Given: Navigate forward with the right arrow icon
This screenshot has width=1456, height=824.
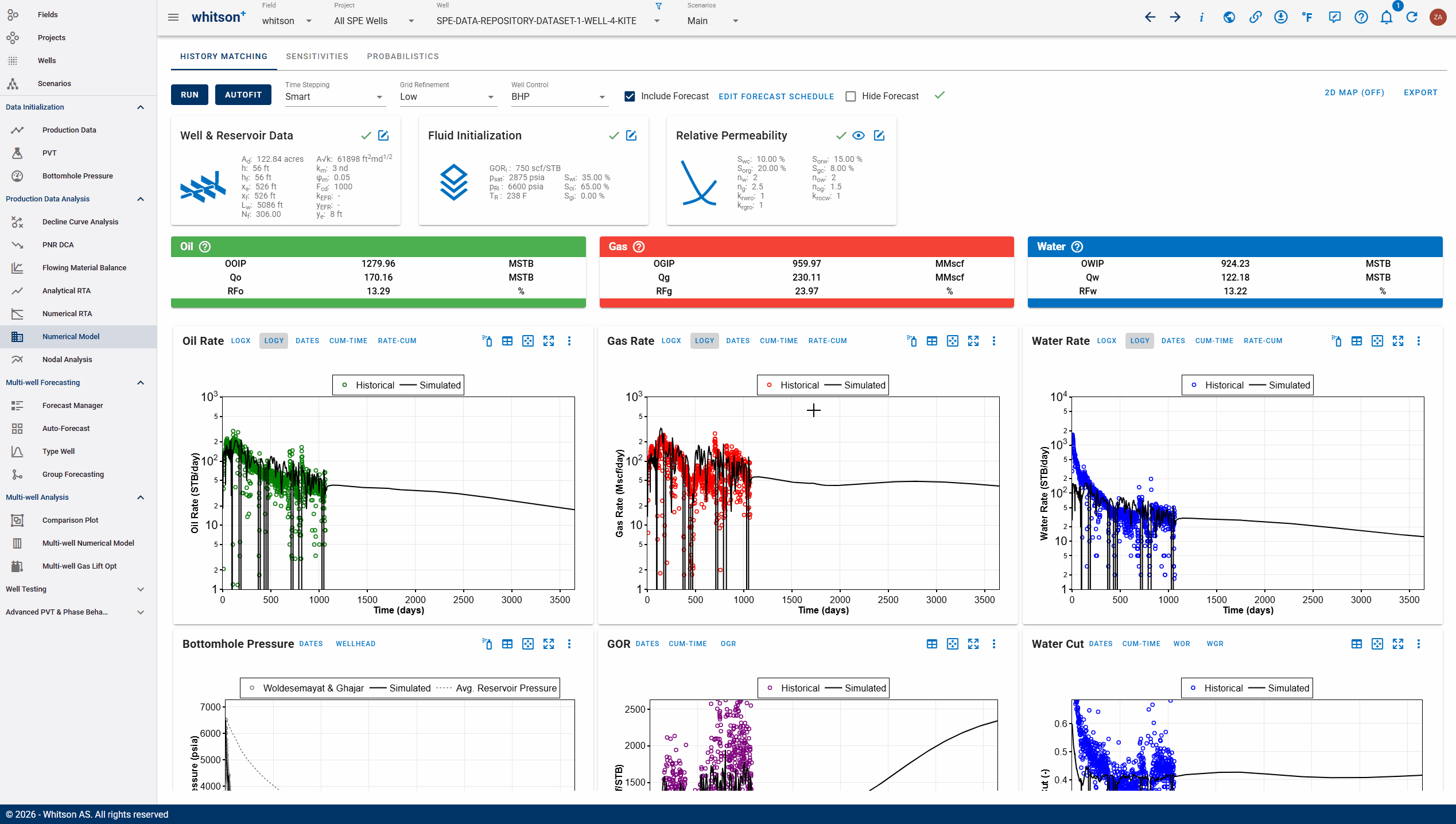Looking at the screenshot, I should click(x=1175, y=17).
